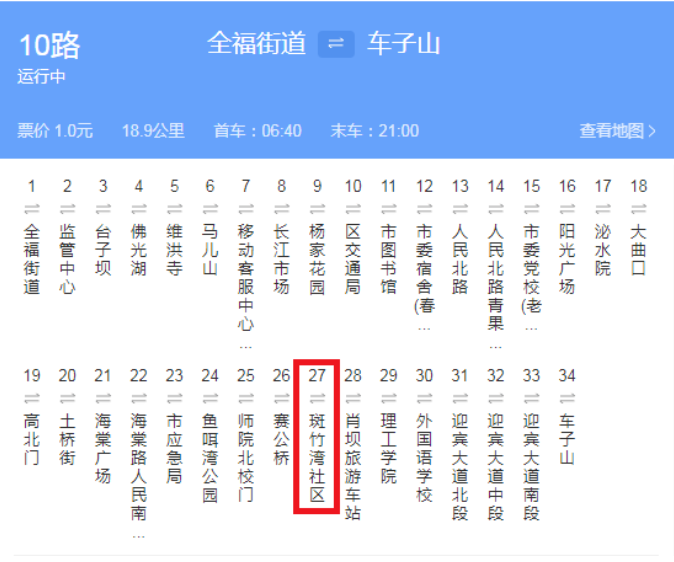The width and height of the screenshot is (674, 562).
Task: Select stop 32 迎宾大道中段
Action: point(496,467)
